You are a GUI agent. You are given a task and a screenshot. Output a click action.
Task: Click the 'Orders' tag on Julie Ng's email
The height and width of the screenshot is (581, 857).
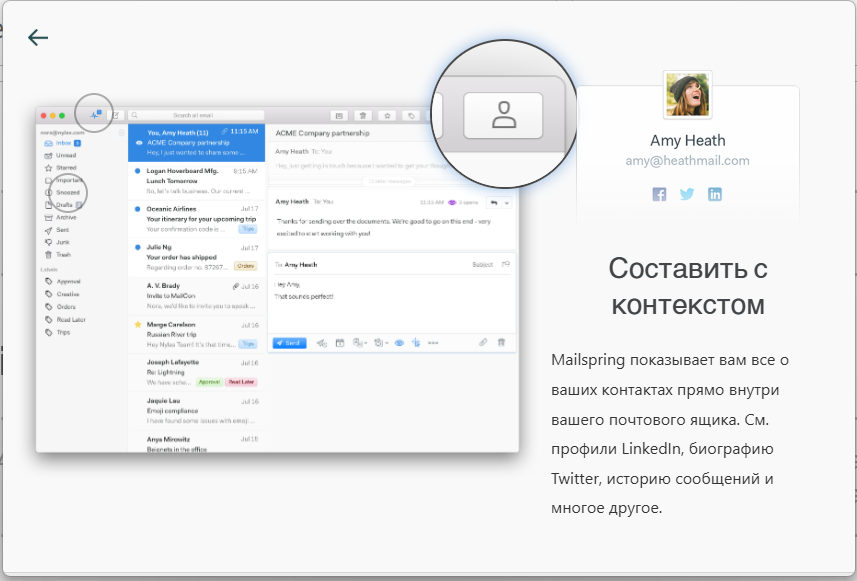[246, 266]
